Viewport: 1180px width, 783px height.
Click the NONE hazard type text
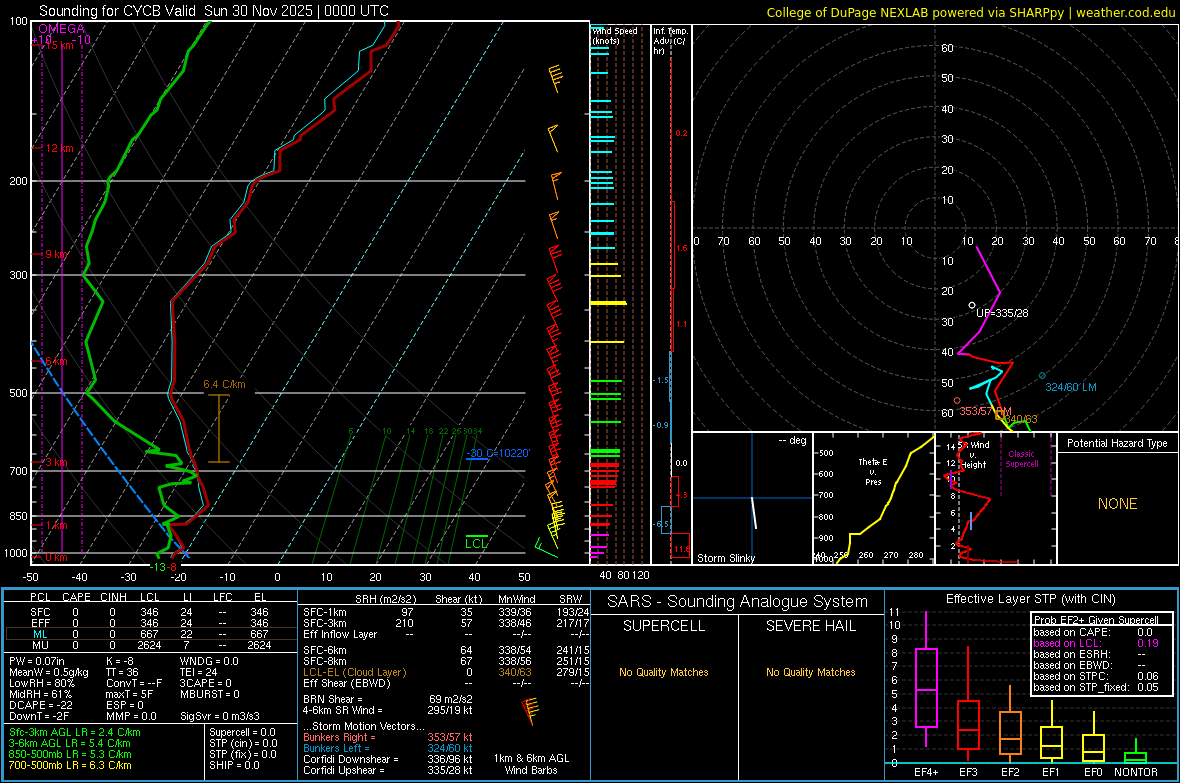point(1118,504)
